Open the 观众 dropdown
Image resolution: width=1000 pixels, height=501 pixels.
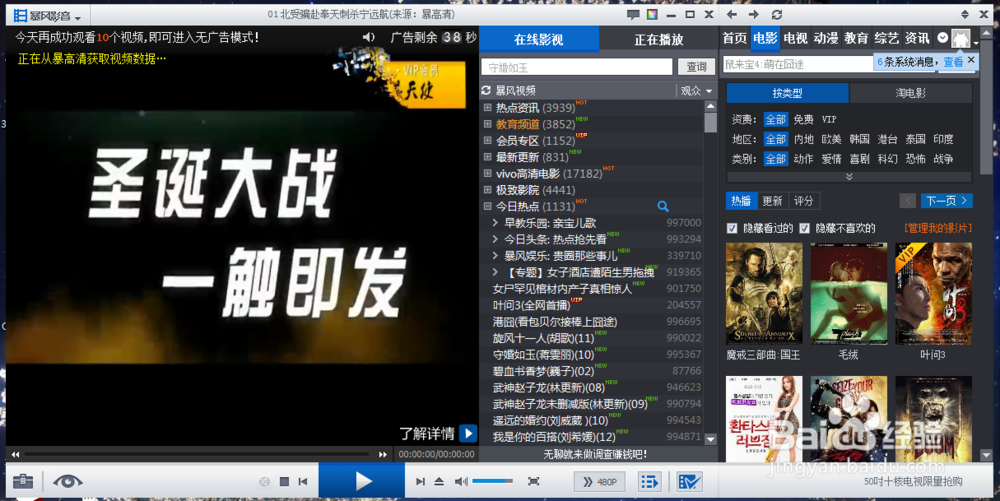(x=696, y=91)
